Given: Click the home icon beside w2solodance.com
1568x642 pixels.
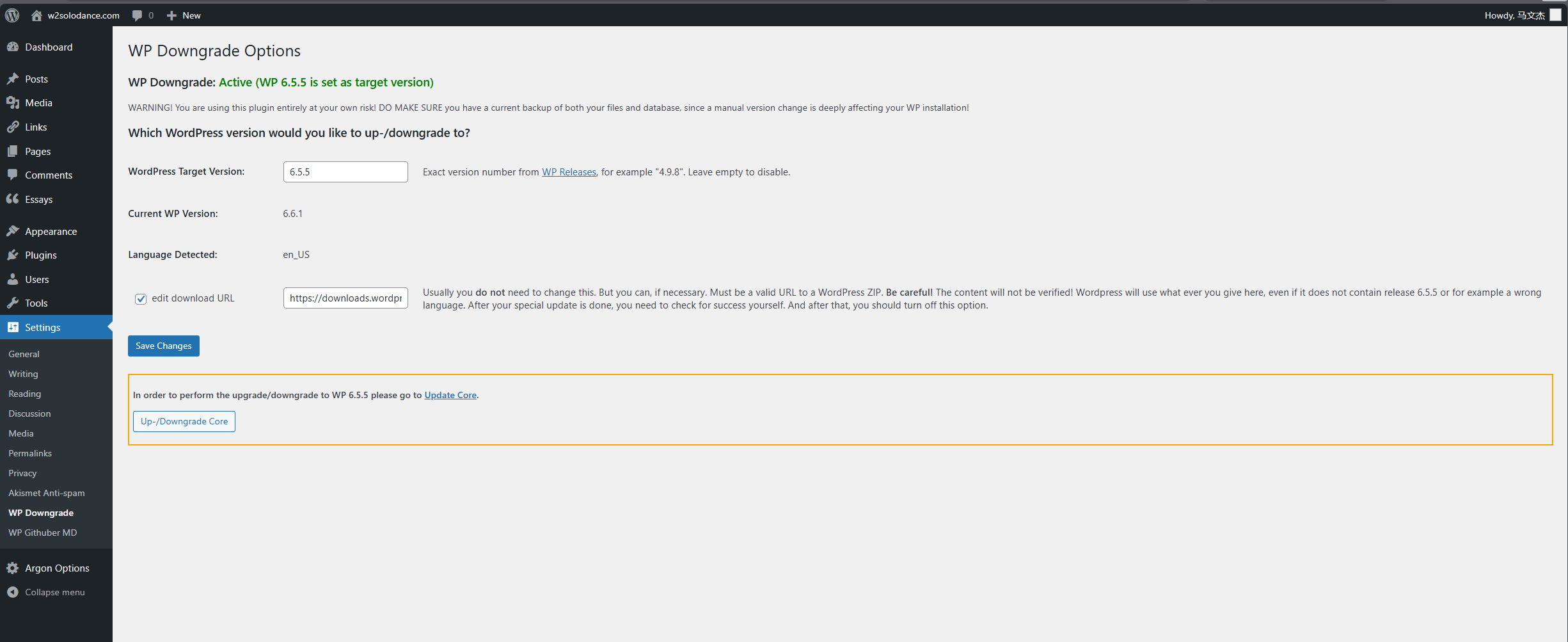Looking at the screenshot, I should (36, 15).
